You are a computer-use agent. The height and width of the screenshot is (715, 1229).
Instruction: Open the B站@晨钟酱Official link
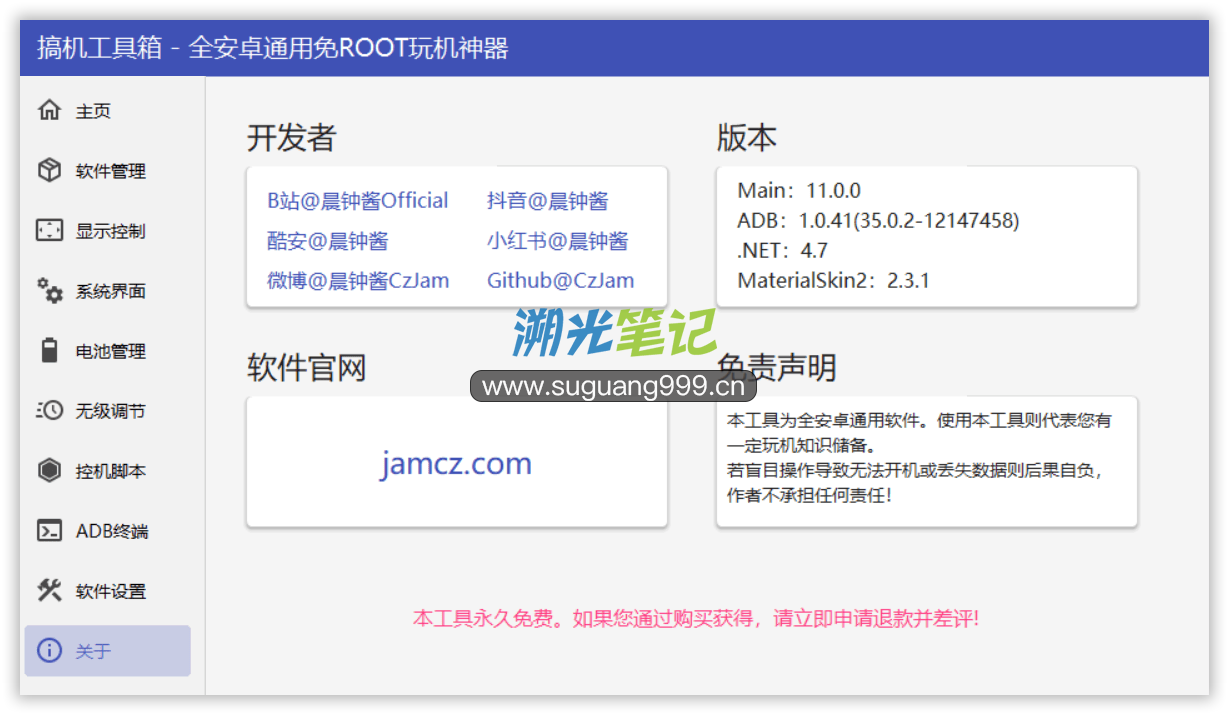tap(357, 201)
